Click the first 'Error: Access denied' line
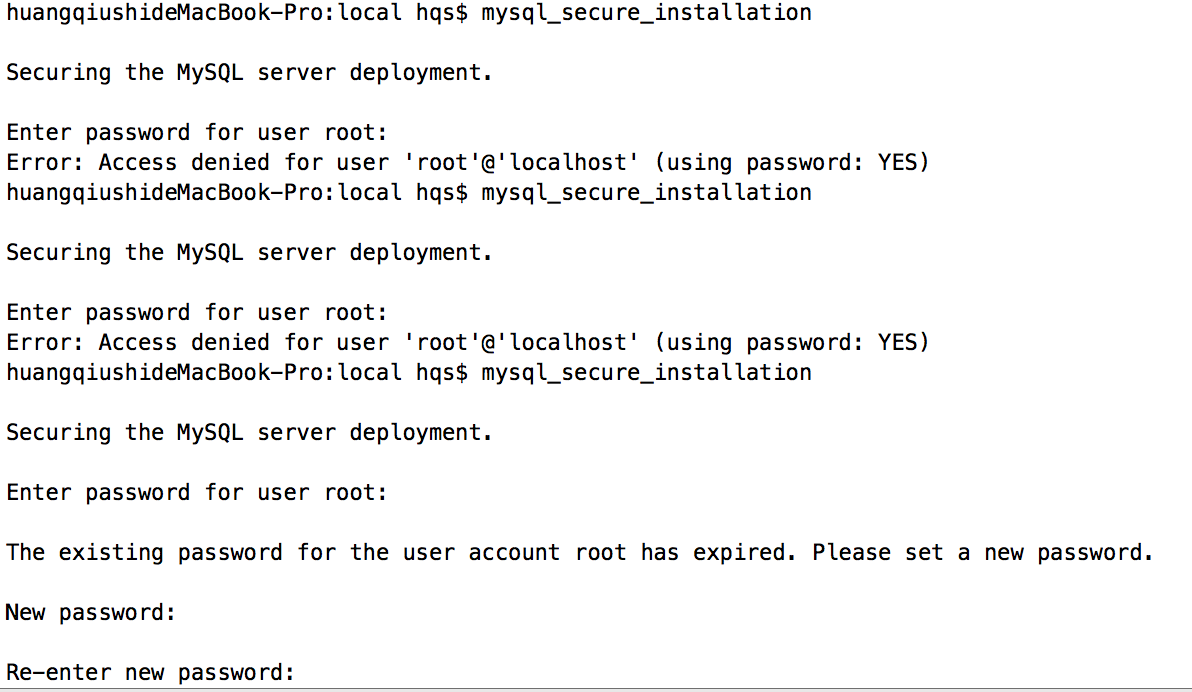Viewport: 1192px width, 692px height. click(x=468, y=163)
